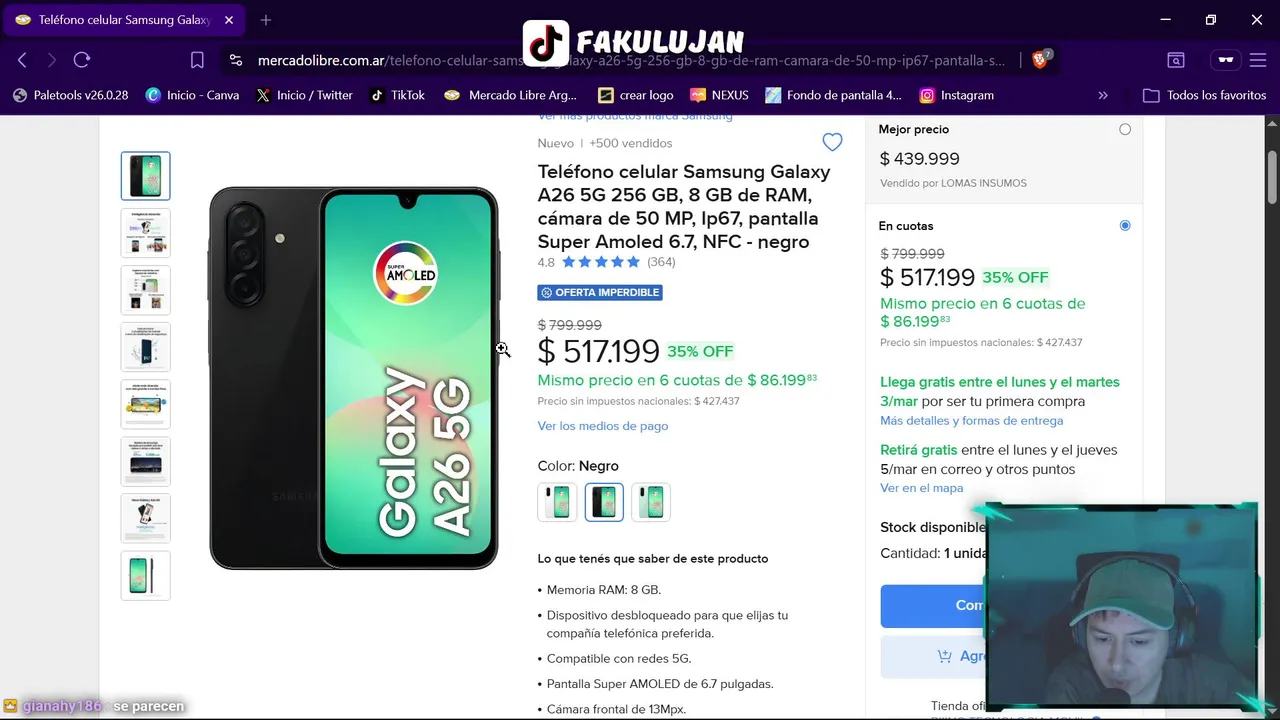The image size is (1280, 720).
Task: Switch to the Teléfono celular Samsung tab
Action: pos(124,20)
